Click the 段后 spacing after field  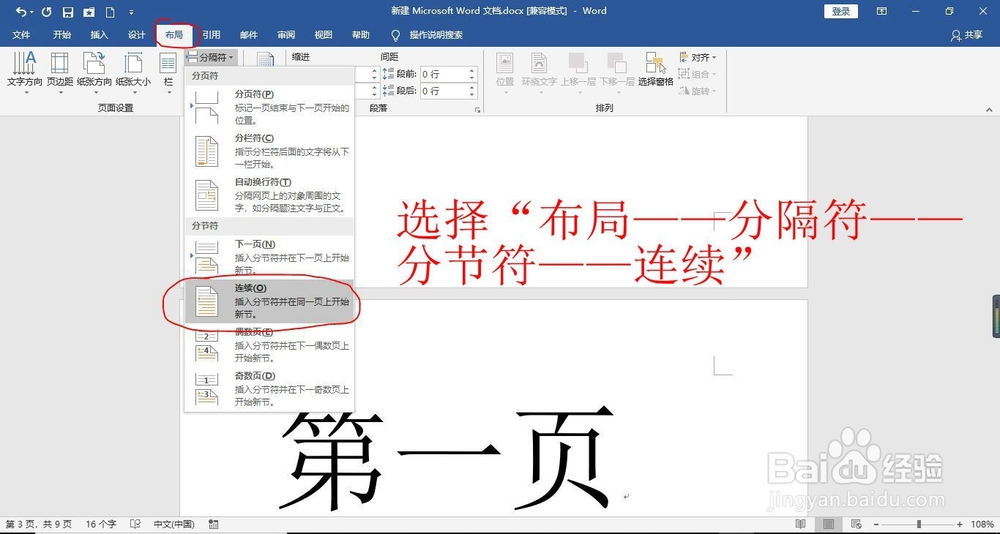coord(444,91)
